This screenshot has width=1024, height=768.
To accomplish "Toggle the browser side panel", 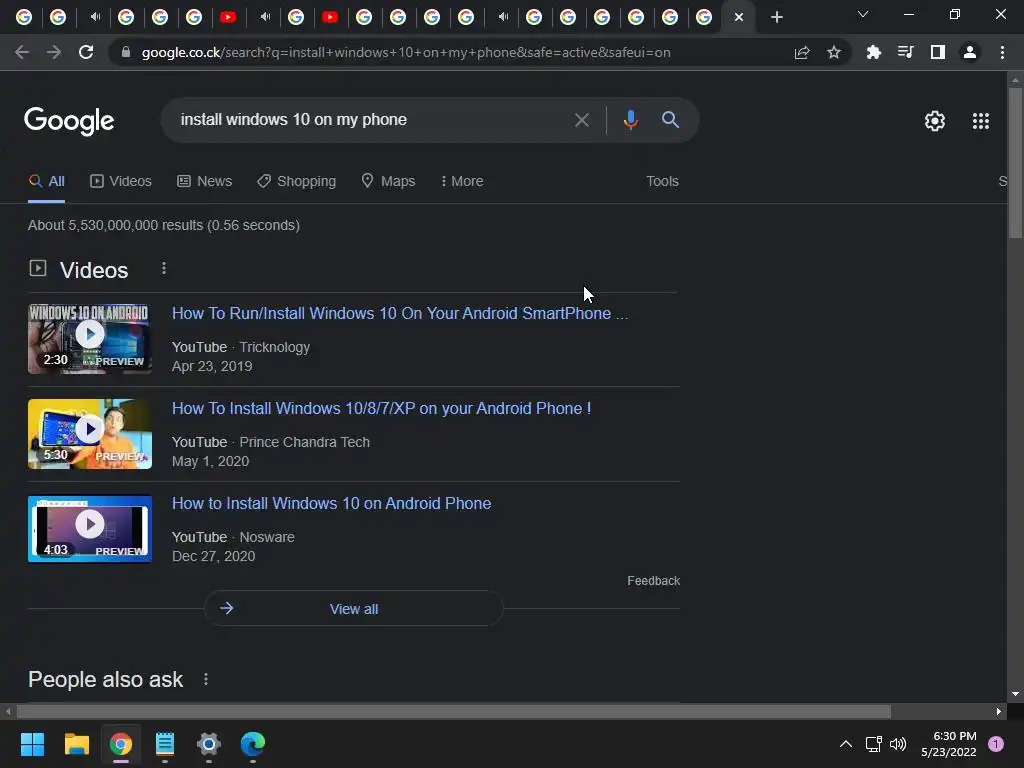I will tap(938, 52).
